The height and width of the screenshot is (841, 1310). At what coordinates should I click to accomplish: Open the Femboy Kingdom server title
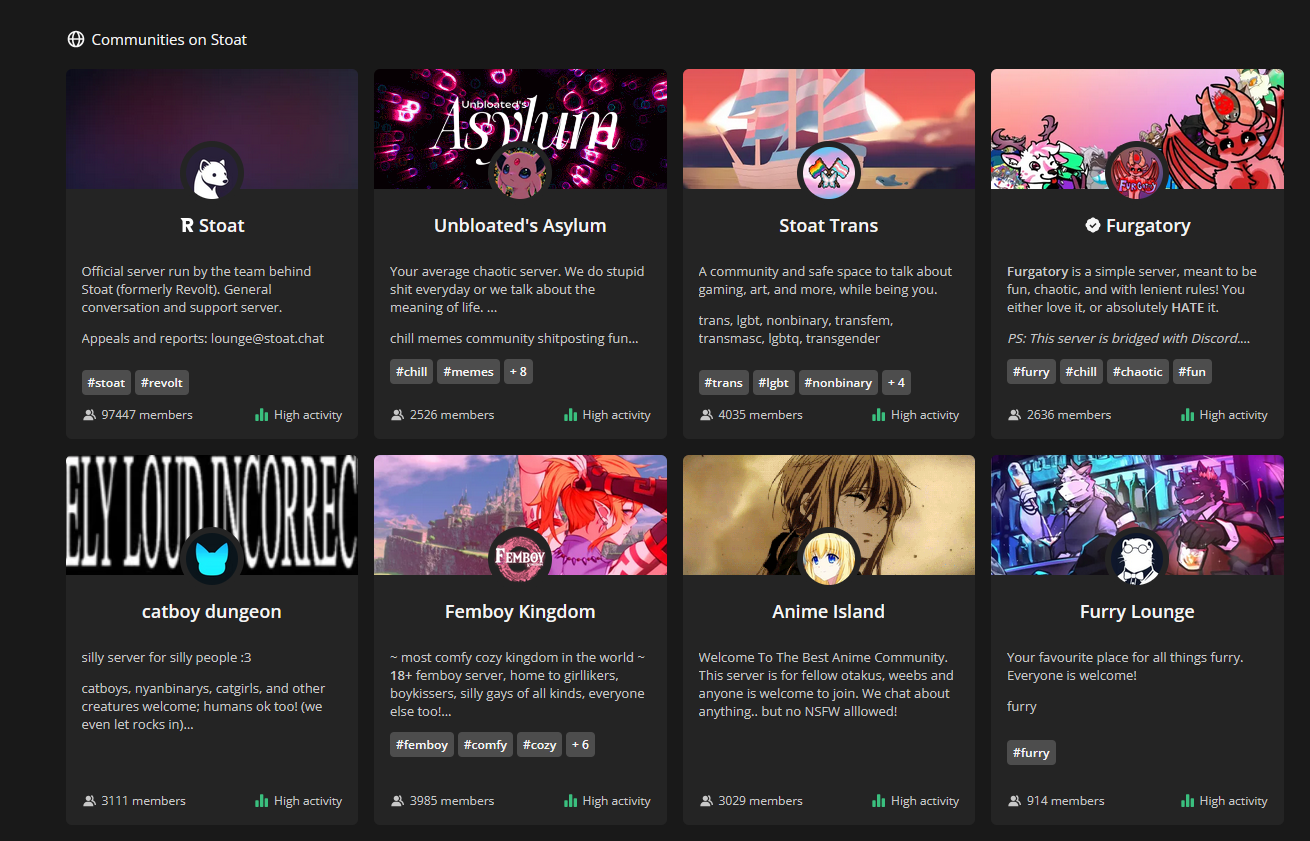coord(520,612)
